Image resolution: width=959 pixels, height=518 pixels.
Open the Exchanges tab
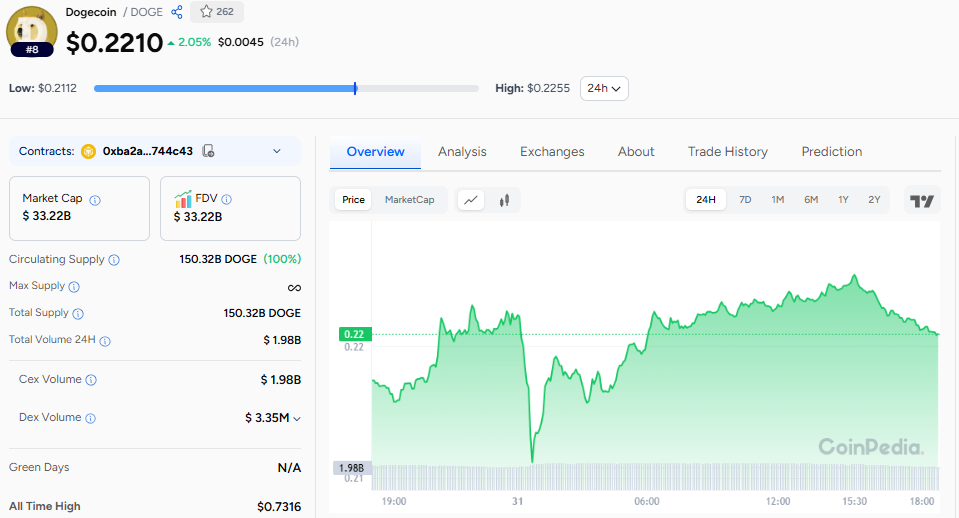[552, 152]
